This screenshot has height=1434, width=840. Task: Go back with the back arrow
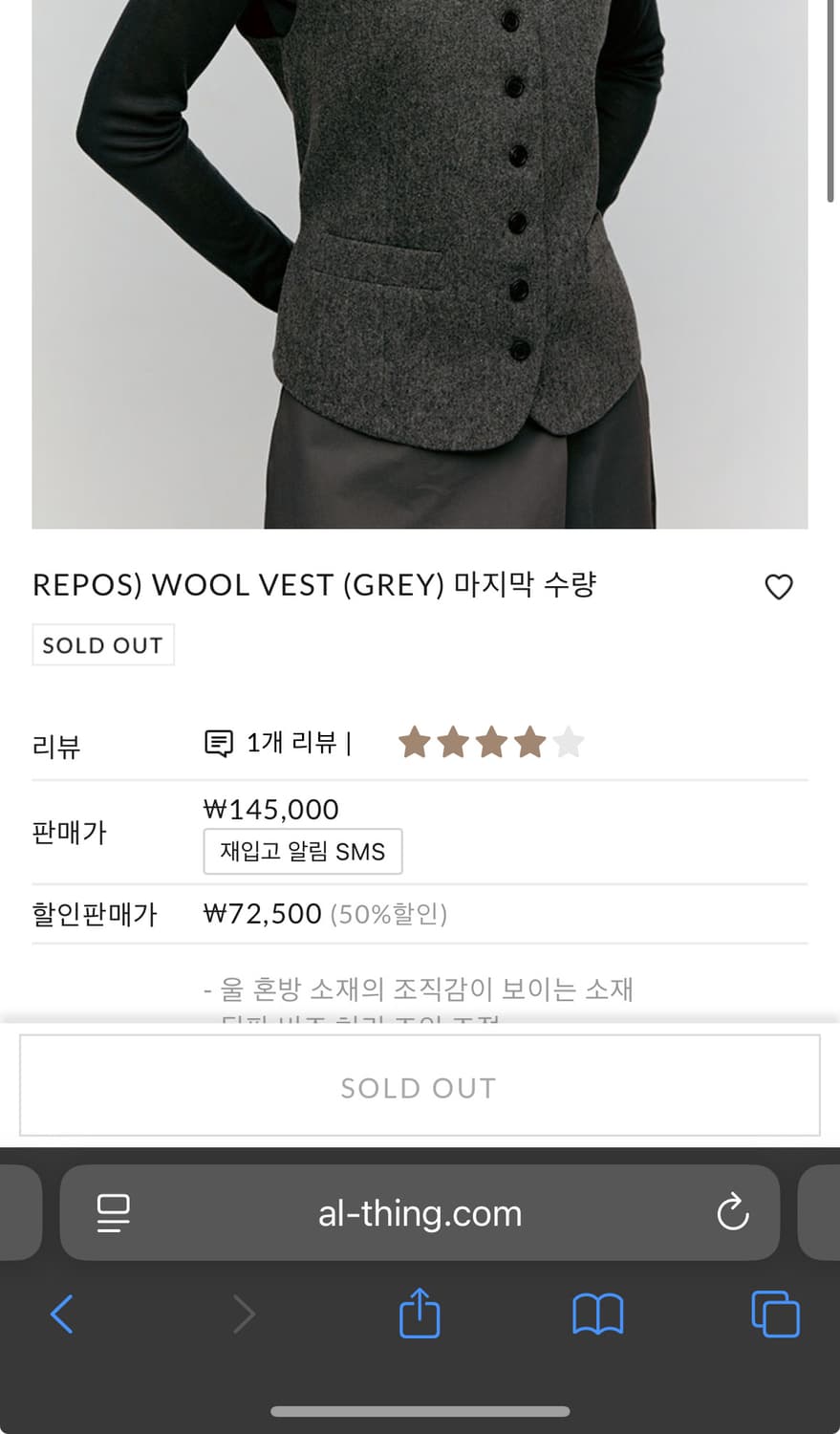click(62, 1314)
